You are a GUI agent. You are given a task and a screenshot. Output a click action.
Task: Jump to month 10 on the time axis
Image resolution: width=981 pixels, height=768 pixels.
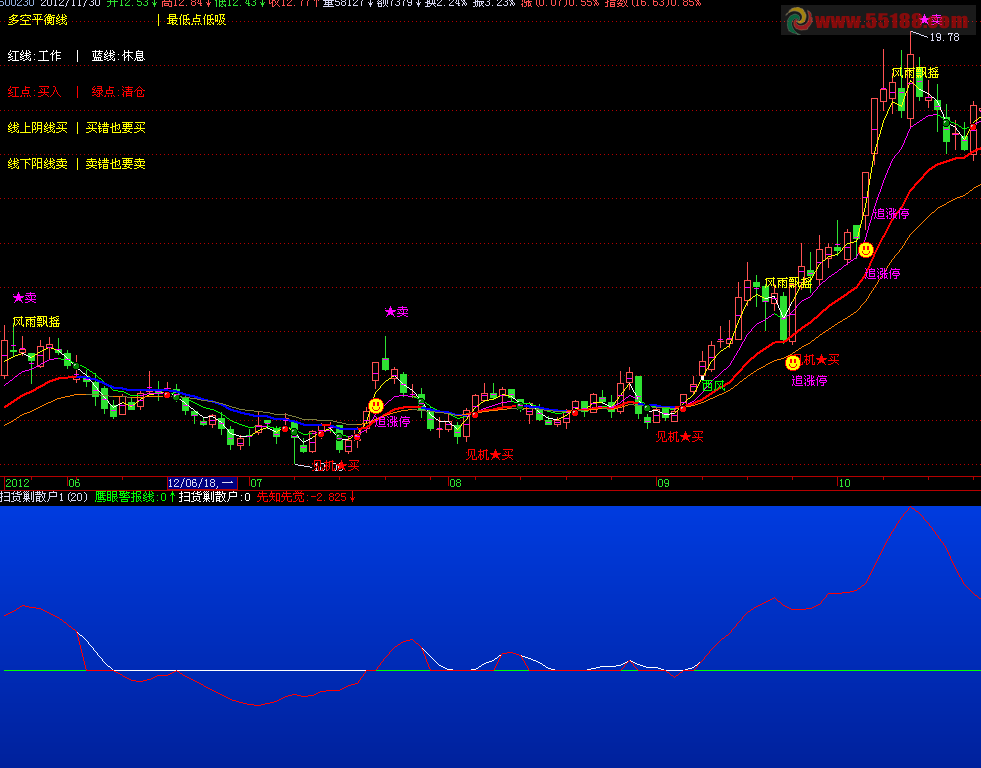coord(843,483)
